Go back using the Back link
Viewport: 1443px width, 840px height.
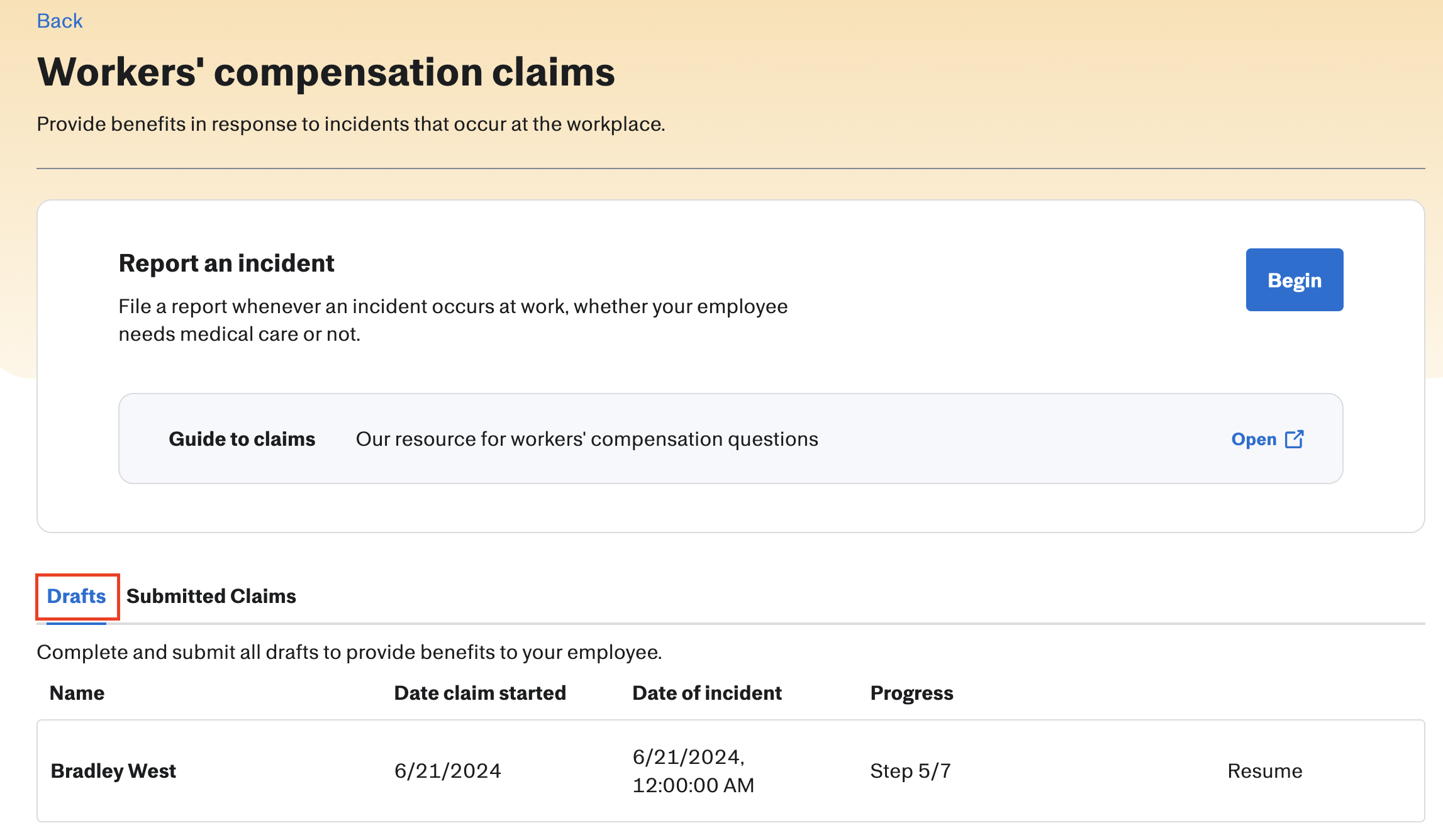(60, 21)
